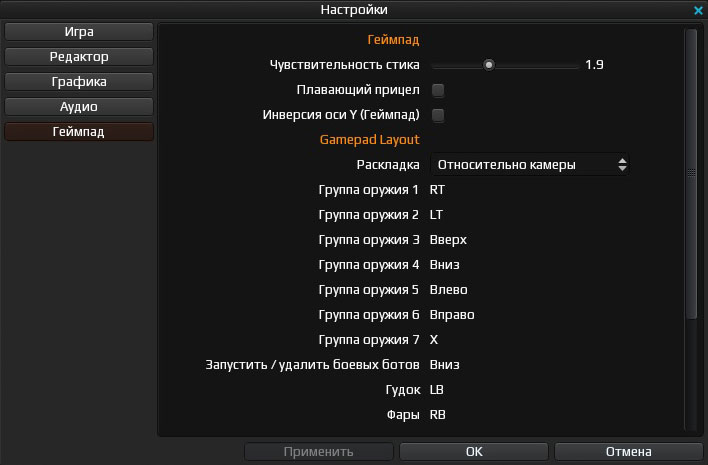Image resolution: width=708 pixels, height=465 pixels.
Task: Click the Гудок label
Action: point(403,390)
